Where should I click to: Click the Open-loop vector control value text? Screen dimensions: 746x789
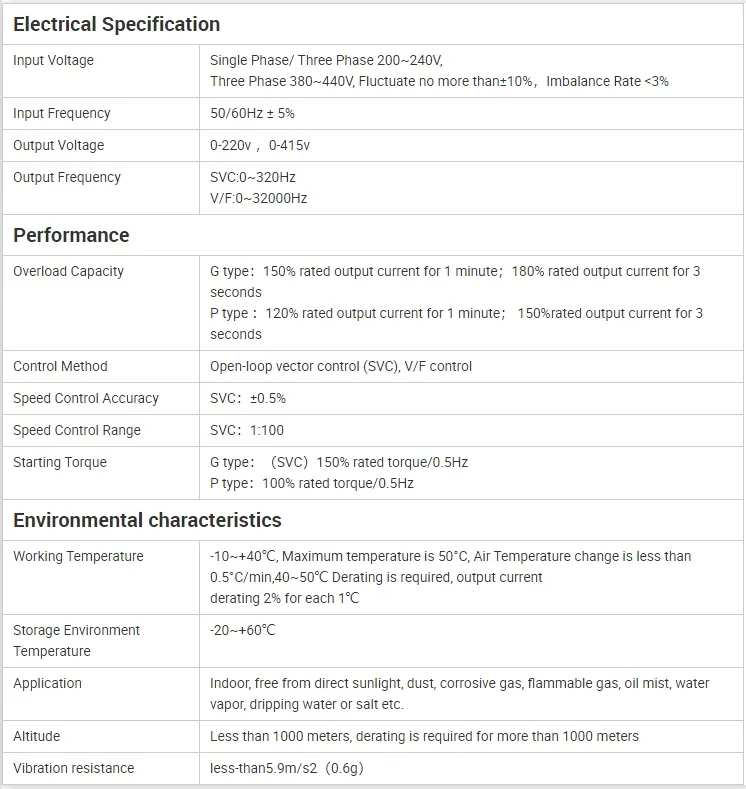[341, 366]
